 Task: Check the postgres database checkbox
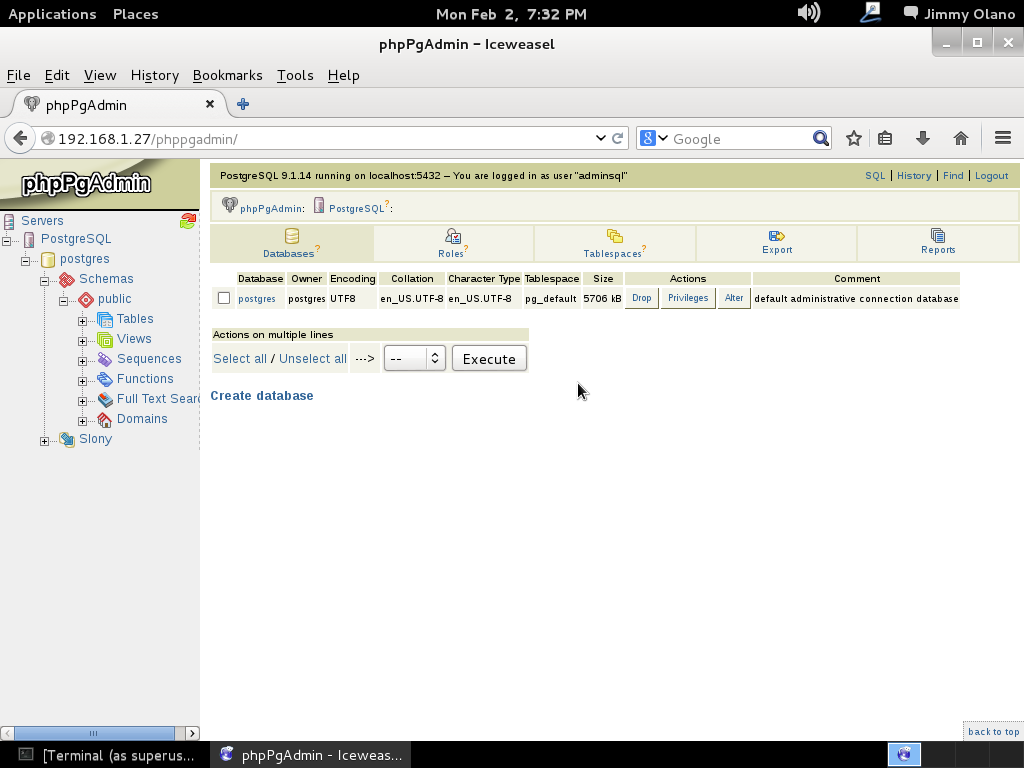coord(224,298)
